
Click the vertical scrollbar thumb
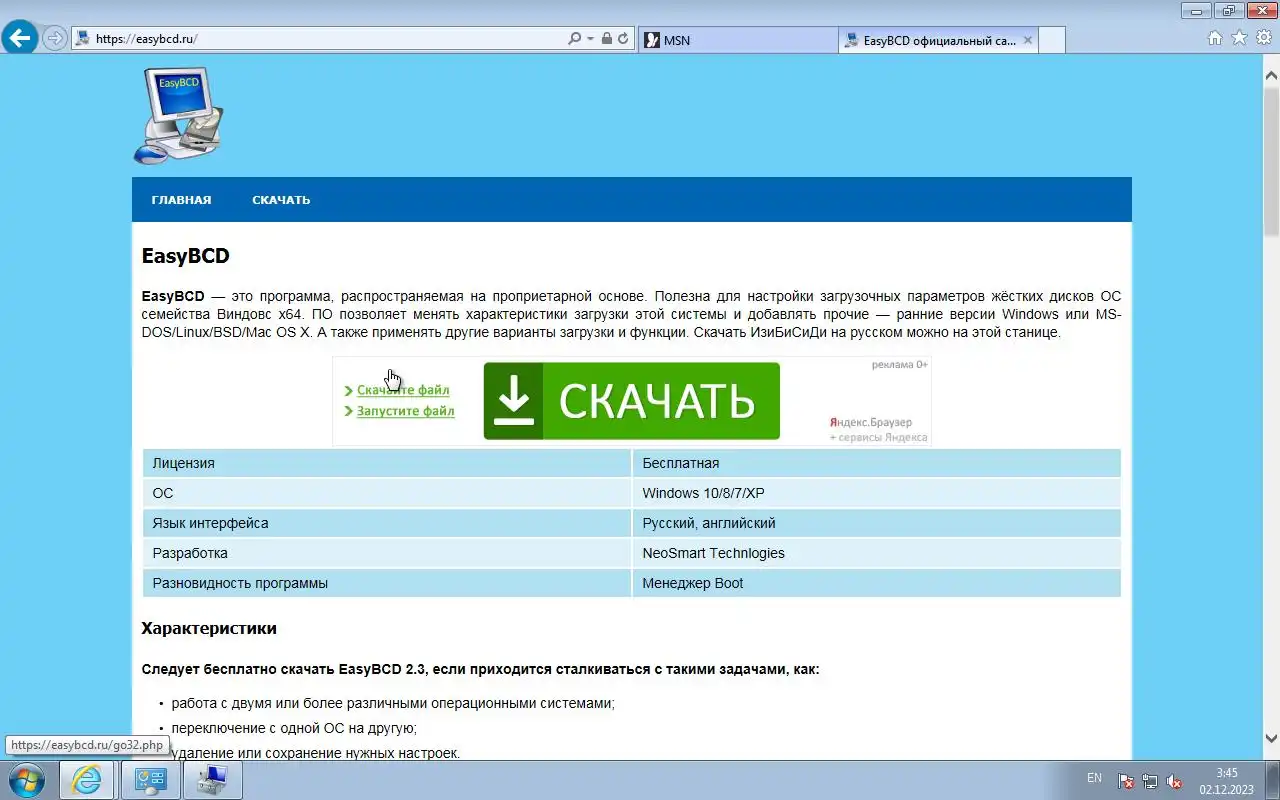[1271, 160]
